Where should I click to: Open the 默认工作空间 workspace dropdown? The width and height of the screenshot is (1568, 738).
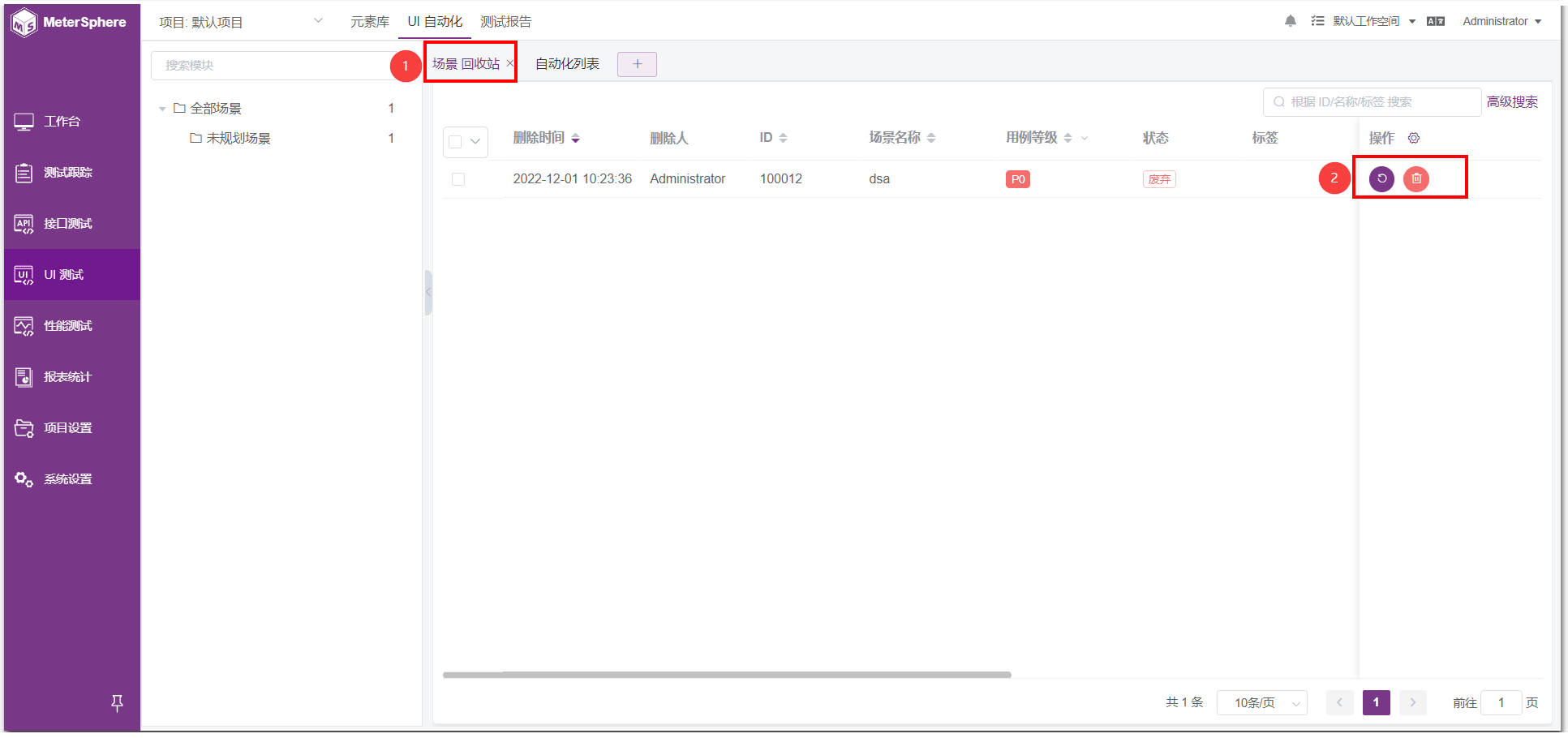pos(1374,21)
